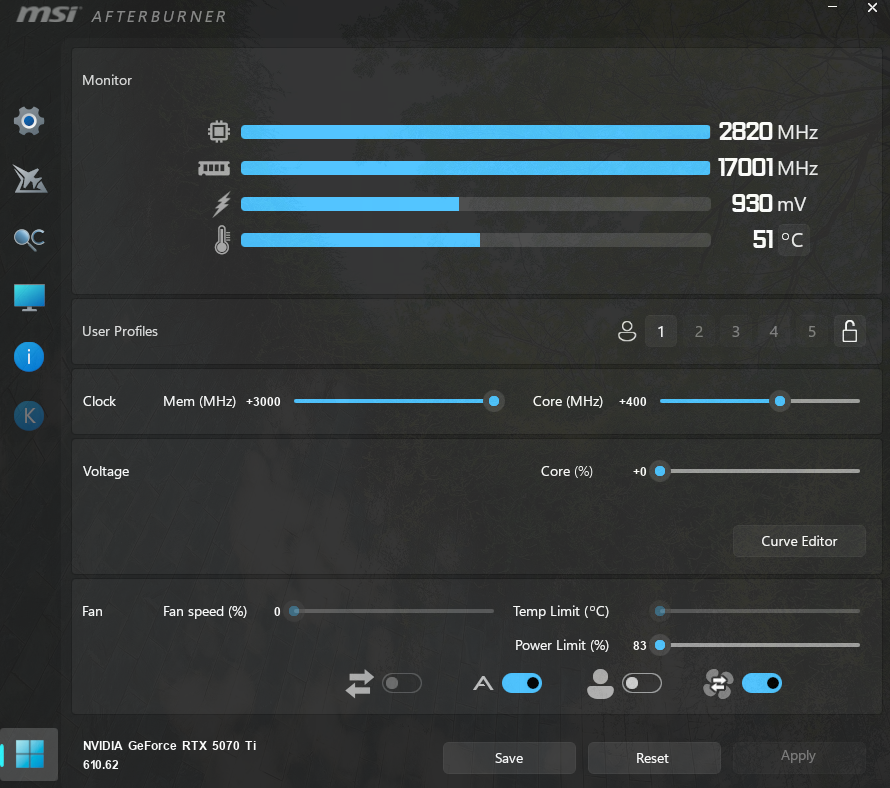890x788 pixels.
Task: Click the NVIDIA GeForce RTX 5070 Ti label
Action: point(170,745)
